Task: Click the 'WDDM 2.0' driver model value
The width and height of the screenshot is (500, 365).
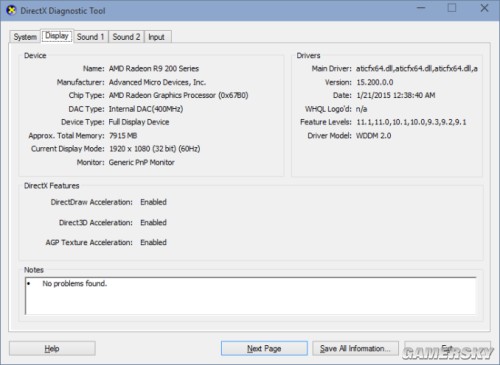Action: click(x=374, y=136)
